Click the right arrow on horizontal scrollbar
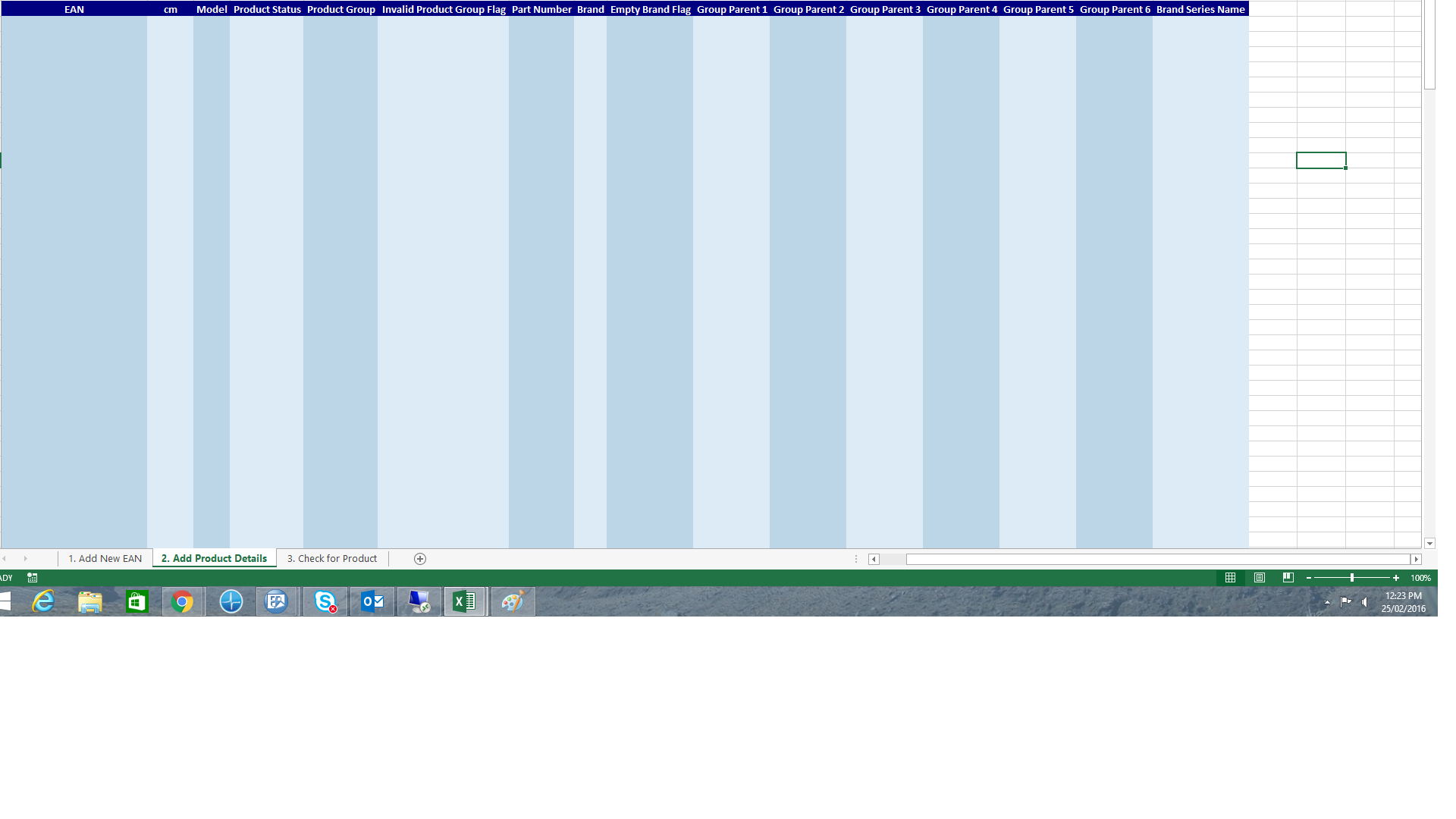Image resolution: width=1456 pixels, height=819 pixels. click(x=1417, y=559)
